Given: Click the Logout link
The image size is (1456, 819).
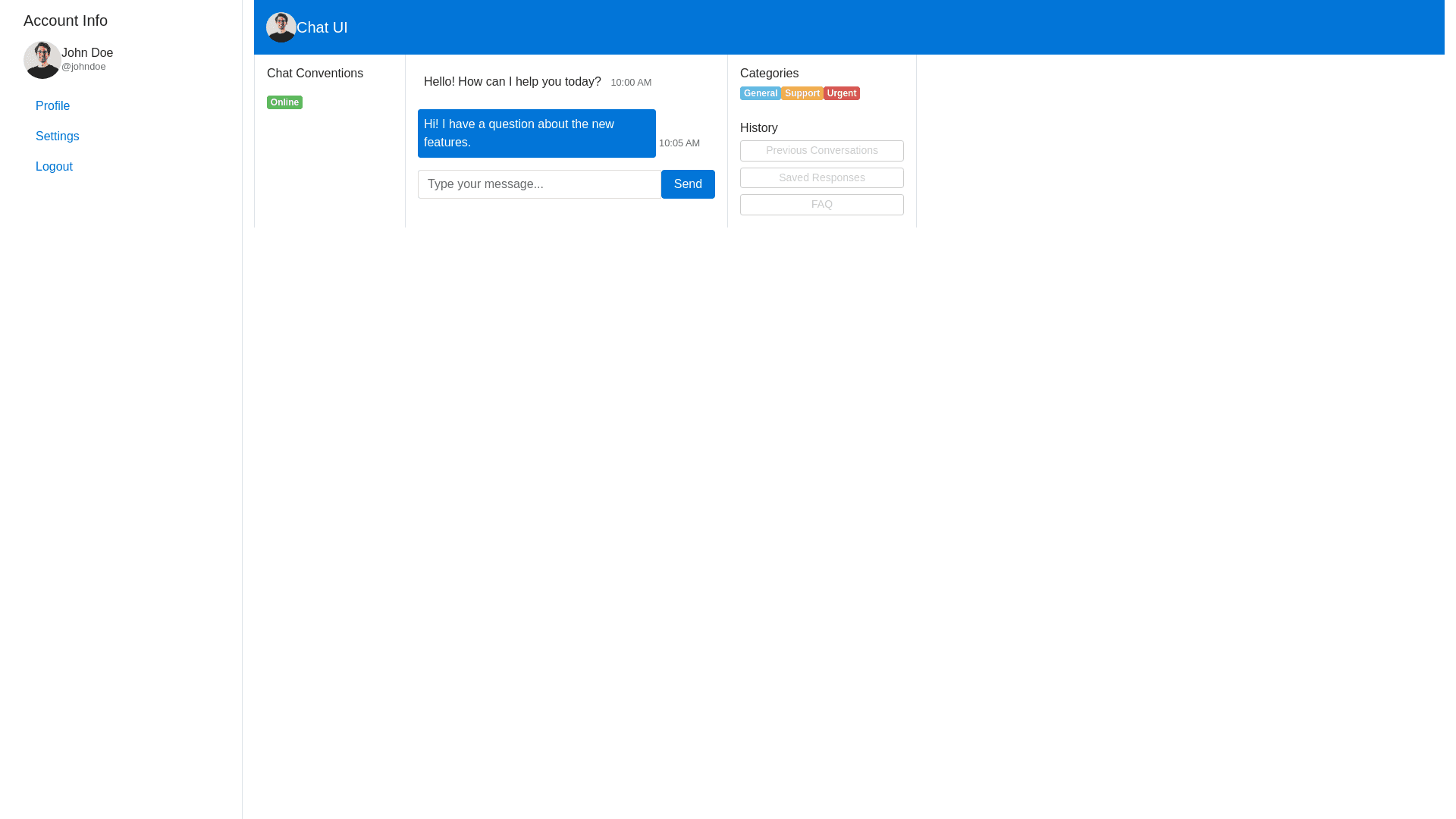Looking at the screenshot, I should click(54, 167).
